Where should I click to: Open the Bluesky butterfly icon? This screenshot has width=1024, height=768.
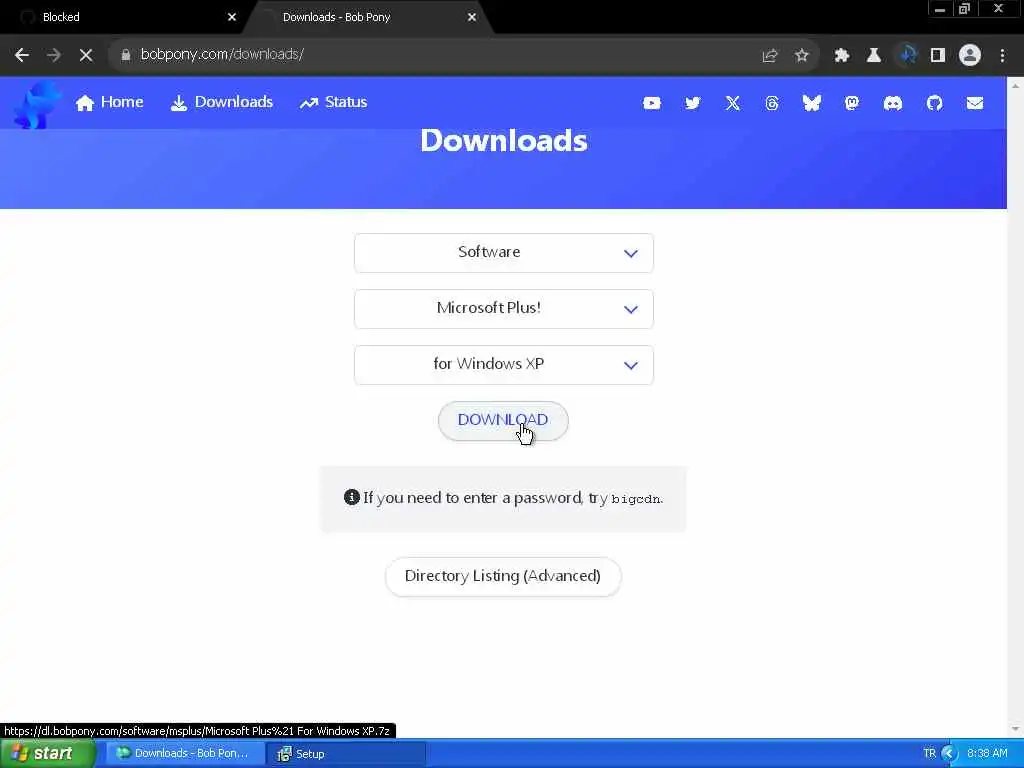click(x=812, y=103)
